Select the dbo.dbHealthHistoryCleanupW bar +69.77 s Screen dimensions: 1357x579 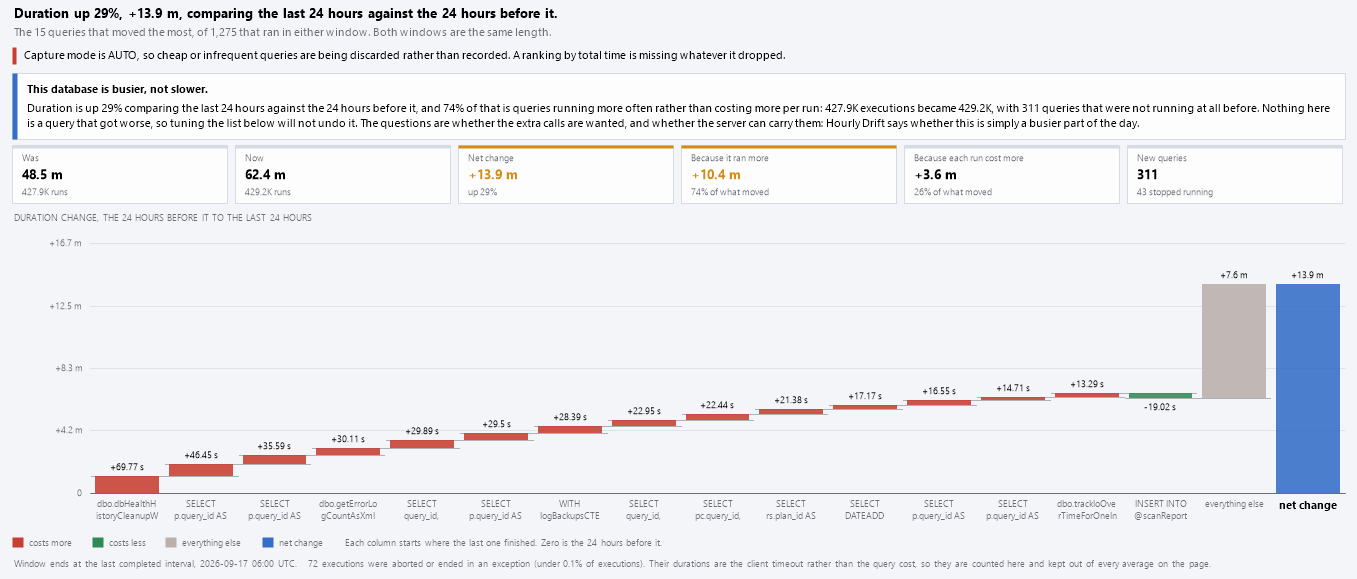coord(127,484)
